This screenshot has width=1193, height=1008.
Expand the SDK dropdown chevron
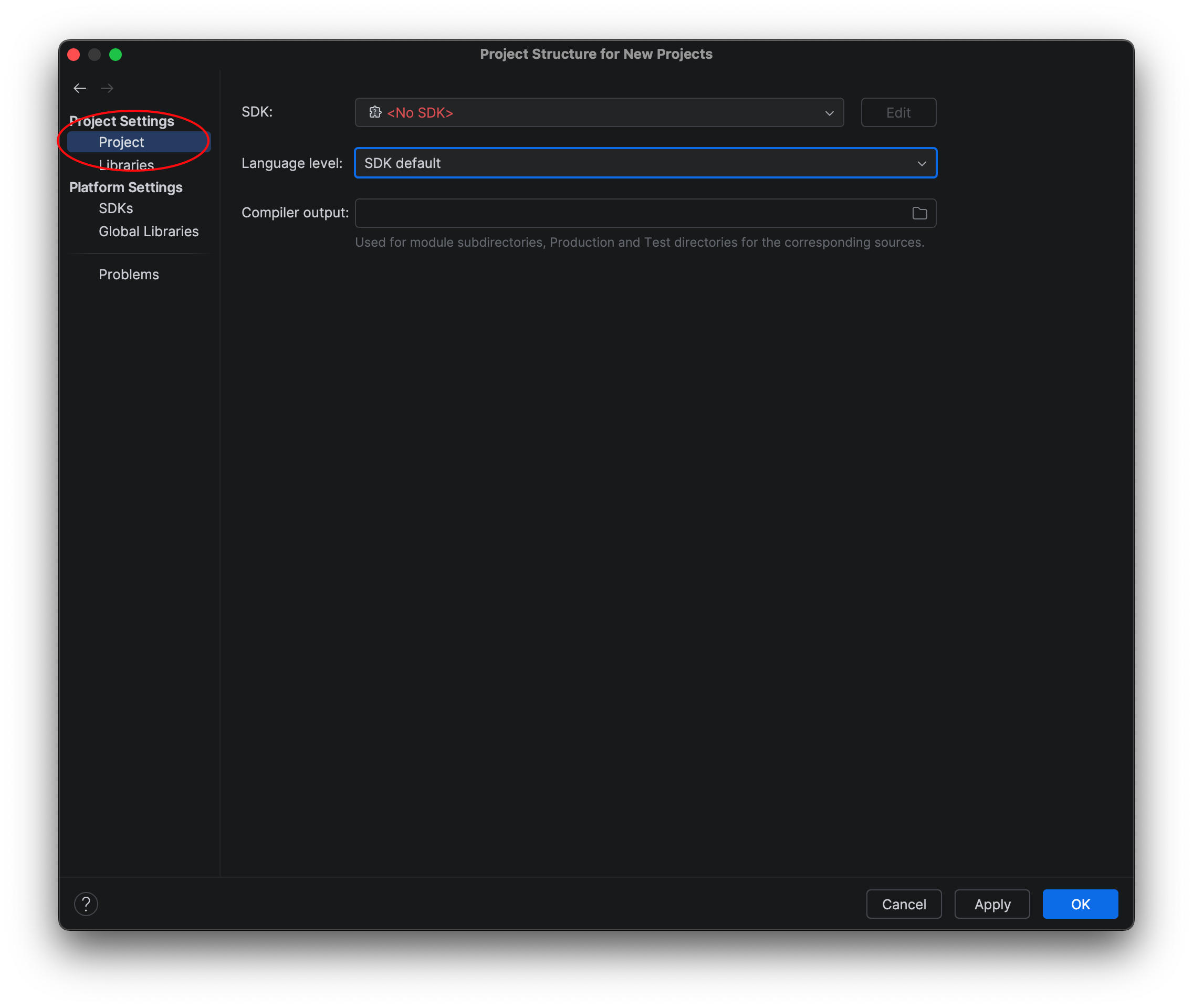[x=829, y=113]
